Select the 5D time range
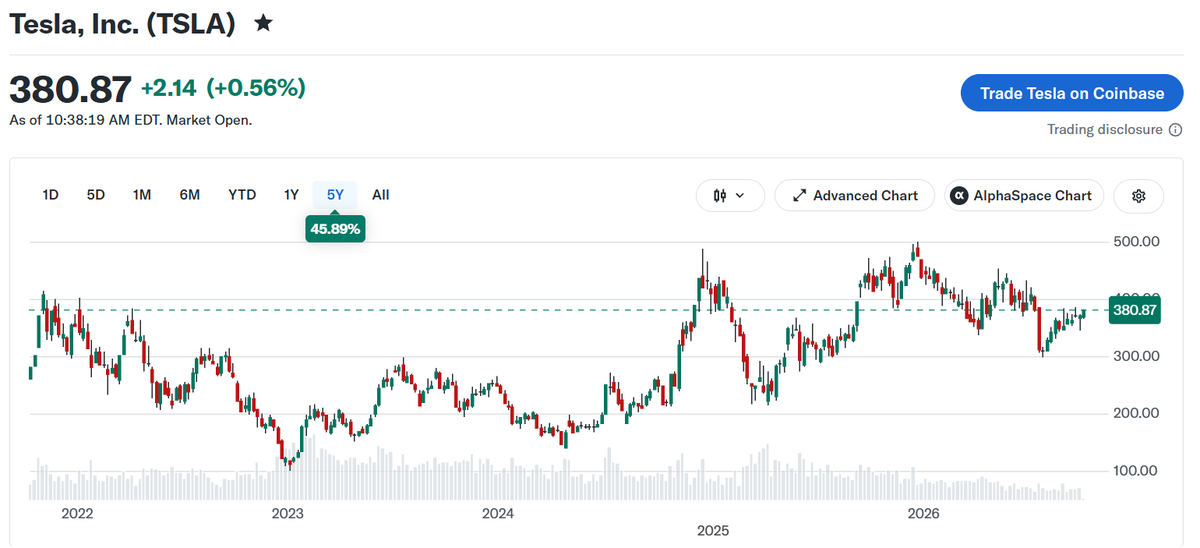Viewport: 1200px width, 548px height. [x=96, y=195]
